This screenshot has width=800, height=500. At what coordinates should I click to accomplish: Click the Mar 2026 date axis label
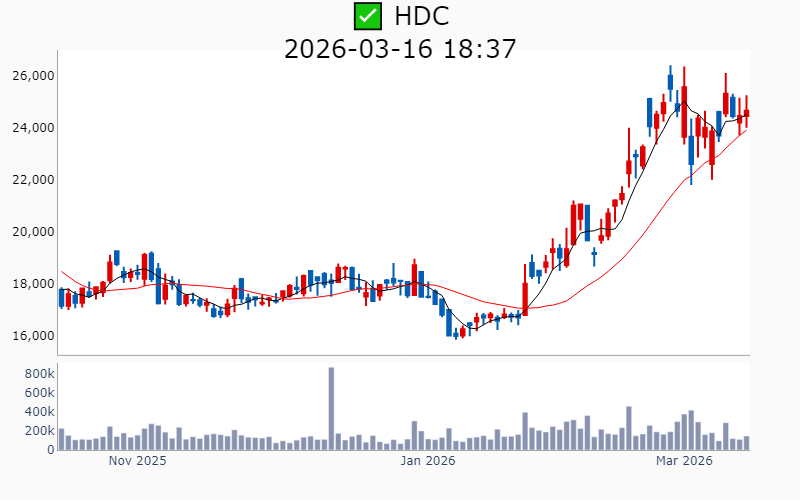coord(684,461)
